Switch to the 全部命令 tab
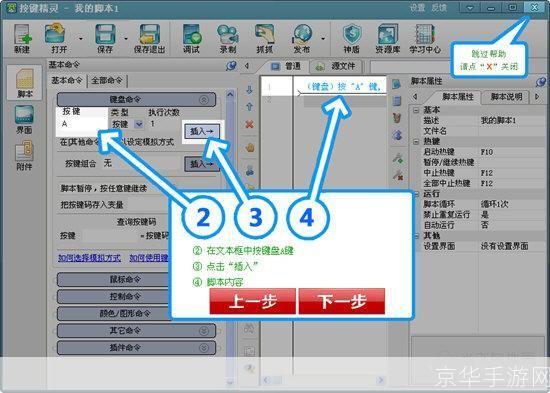This screenshot has height=393, width=550. 107,81
